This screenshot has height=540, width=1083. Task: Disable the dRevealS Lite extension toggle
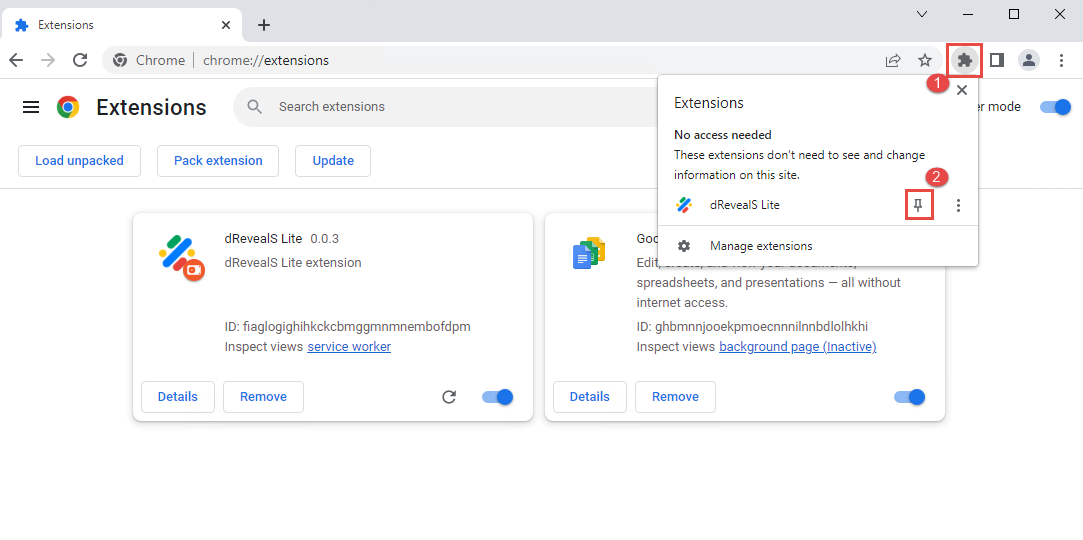[x=497, y=397]
